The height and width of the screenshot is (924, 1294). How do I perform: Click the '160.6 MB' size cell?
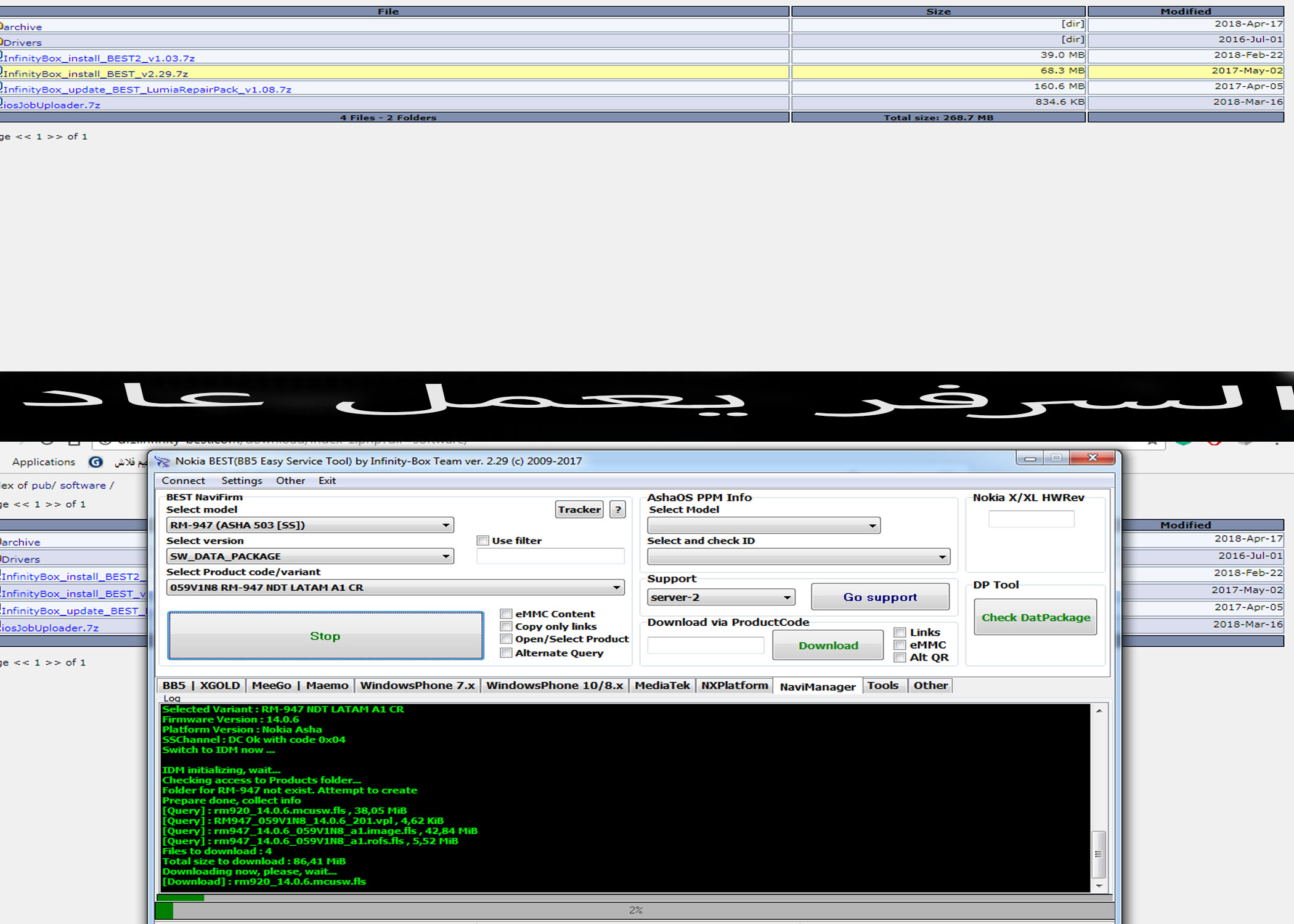tap(938, 87)
